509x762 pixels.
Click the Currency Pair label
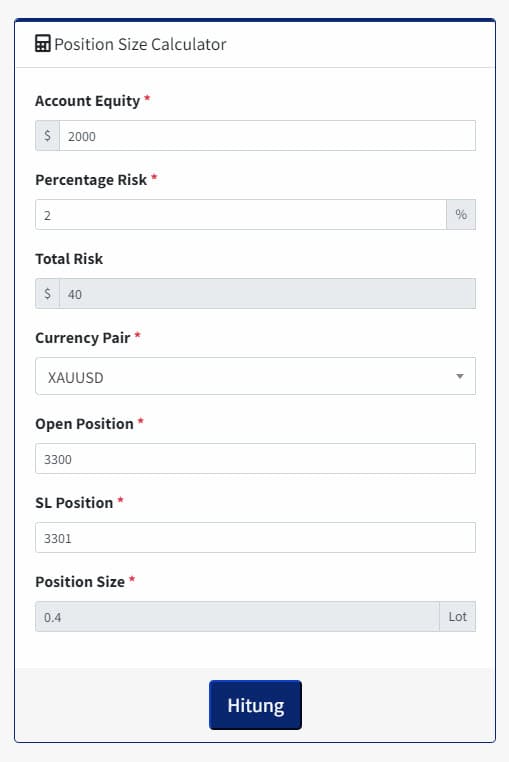pos(83,338)
